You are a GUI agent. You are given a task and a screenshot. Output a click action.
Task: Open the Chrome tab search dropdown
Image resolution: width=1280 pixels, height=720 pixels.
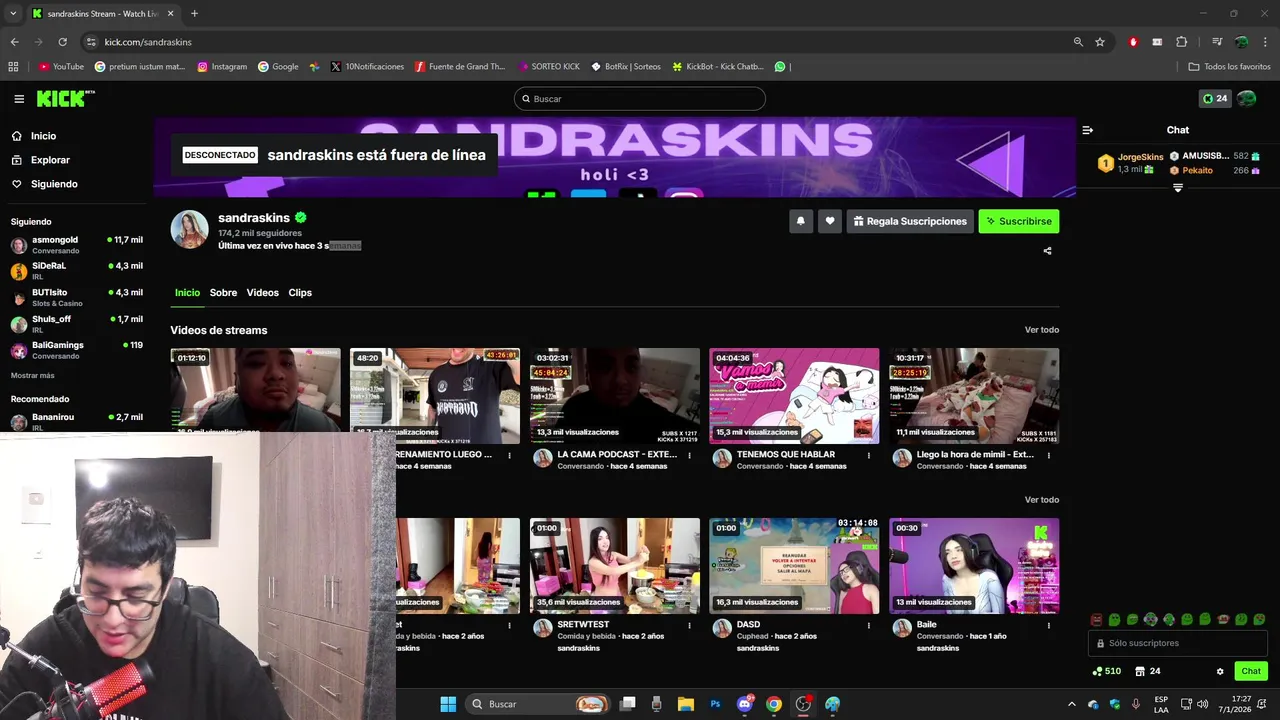[x=13, y=13]
